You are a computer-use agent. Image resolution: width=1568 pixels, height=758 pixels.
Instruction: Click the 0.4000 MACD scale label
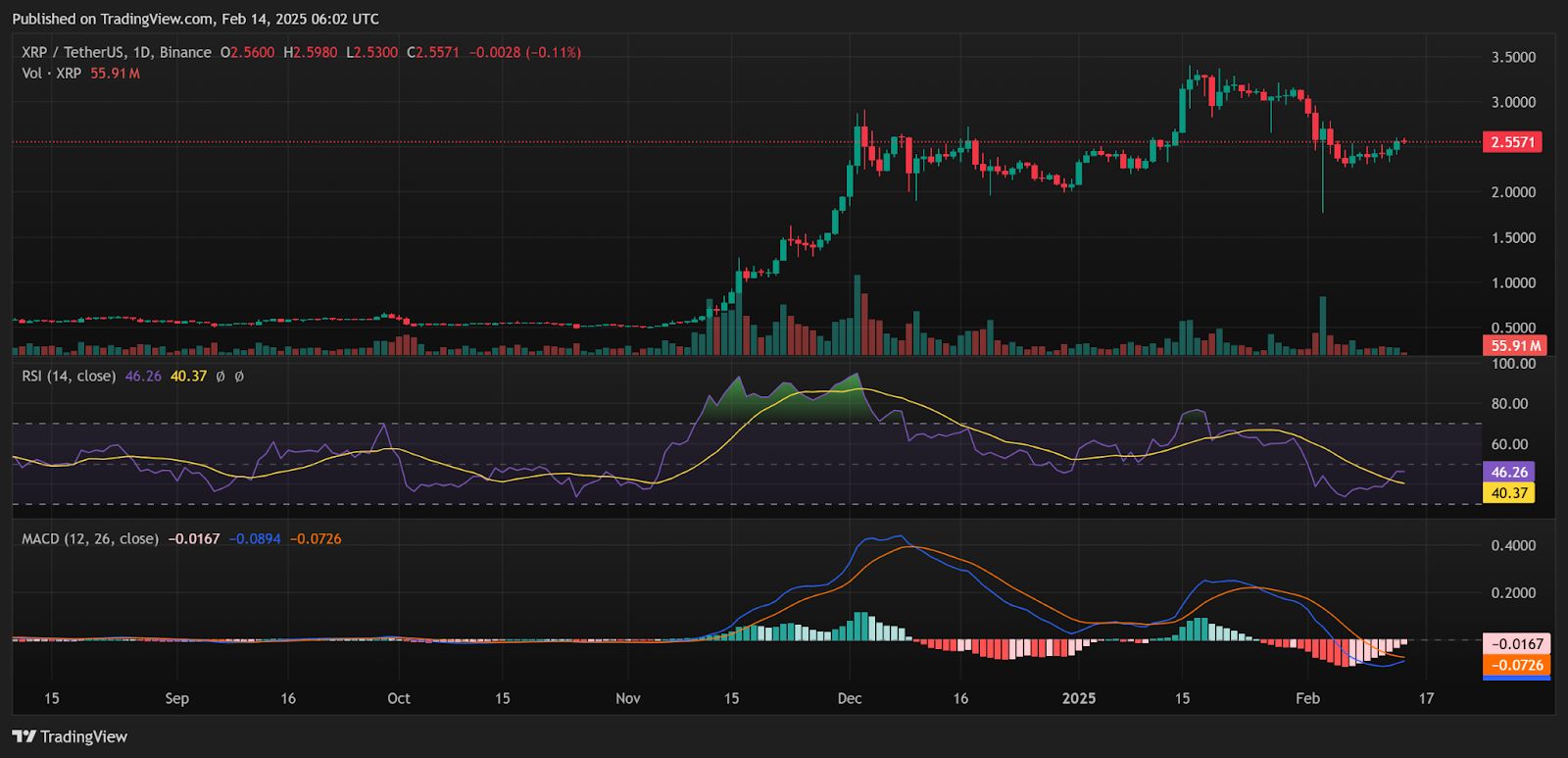(1513, 545)
